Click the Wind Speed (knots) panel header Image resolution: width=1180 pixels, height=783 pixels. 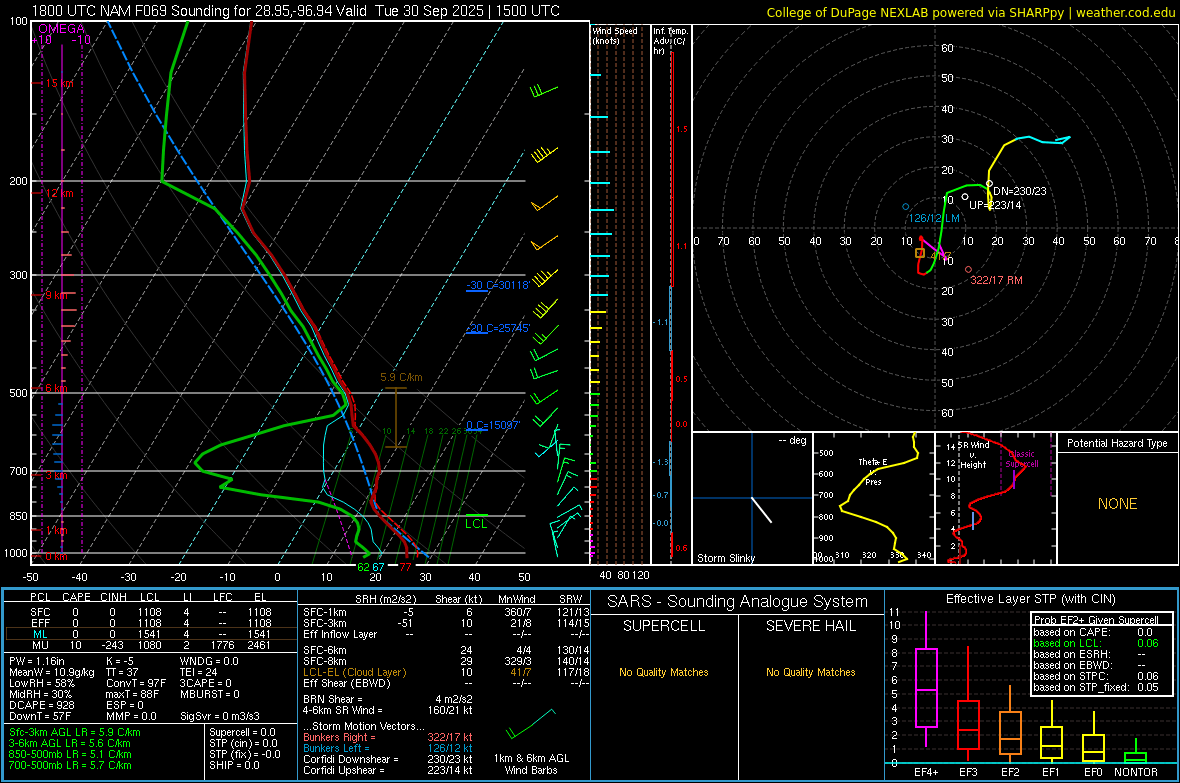click(614, 35)
